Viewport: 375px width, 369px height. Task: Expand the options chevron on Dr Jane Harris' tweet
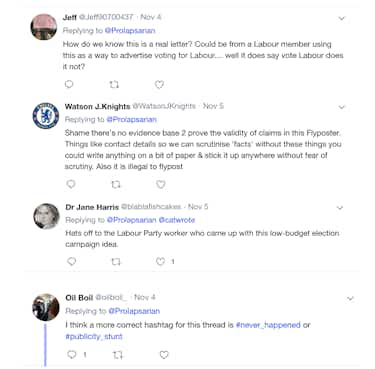tap(340, 208)
